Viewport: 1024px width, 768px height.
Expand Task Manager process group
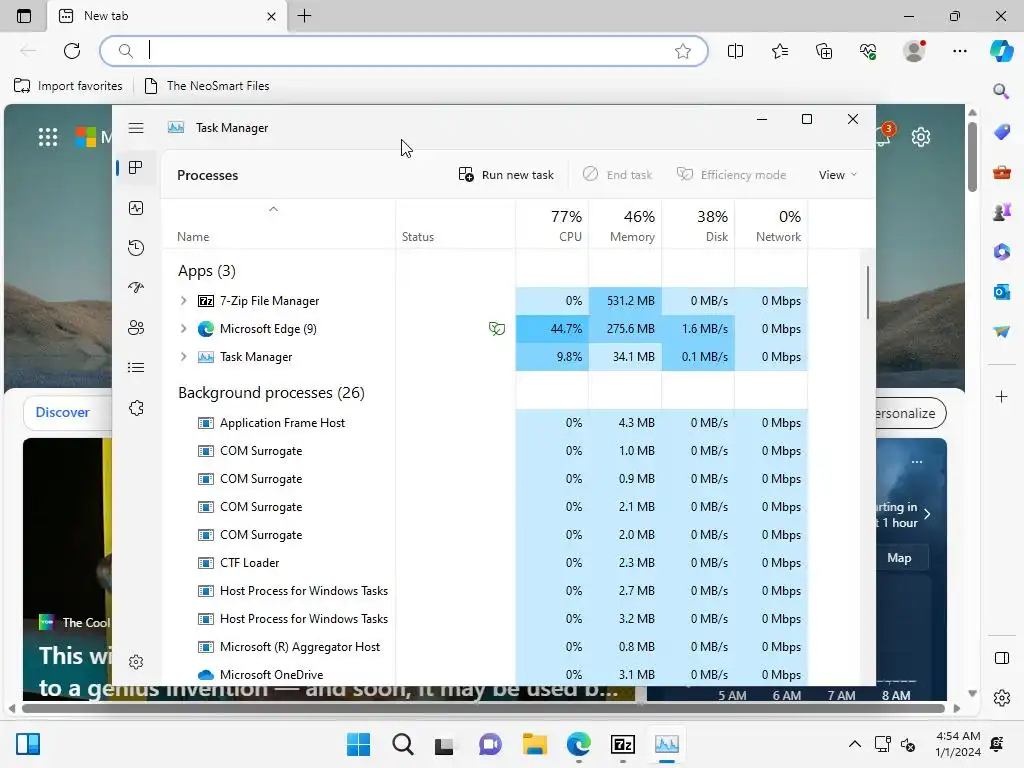[184, 357]
